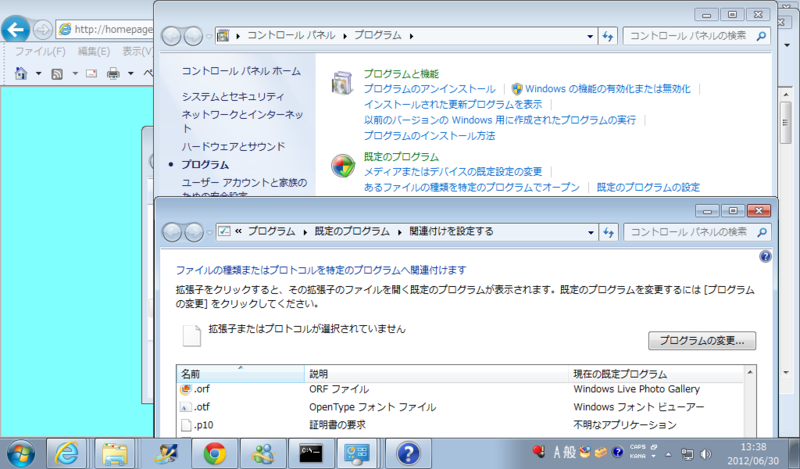The width and height of the screenshot is (800, 469).
Task: Sort by 説明 column header
Action: (x=436, y=374)
